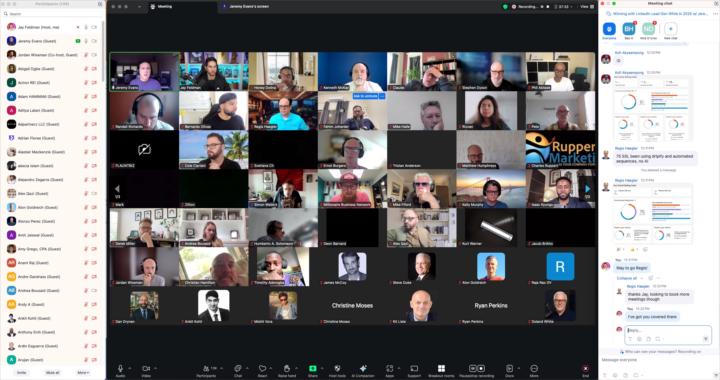The width and height of the screenshot is (720, 380).
Task: Toggle the Audio microphone mute button
Action: 120,369
